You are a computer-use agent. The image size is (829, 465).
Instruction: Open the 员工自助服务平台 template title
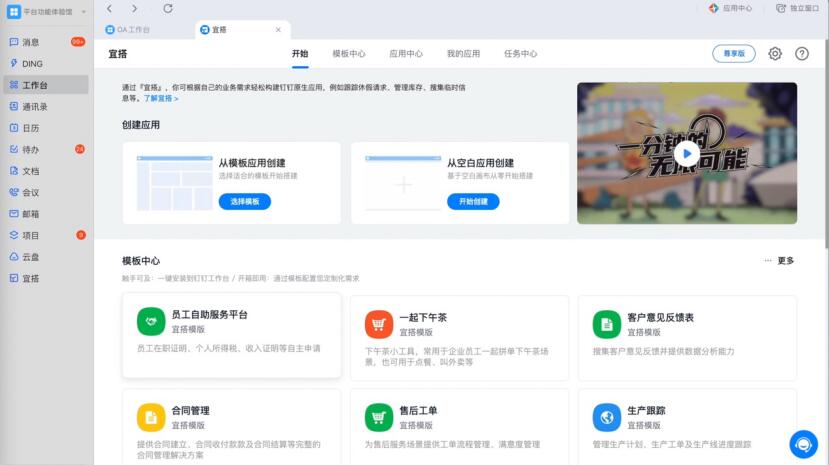(209, 314)
